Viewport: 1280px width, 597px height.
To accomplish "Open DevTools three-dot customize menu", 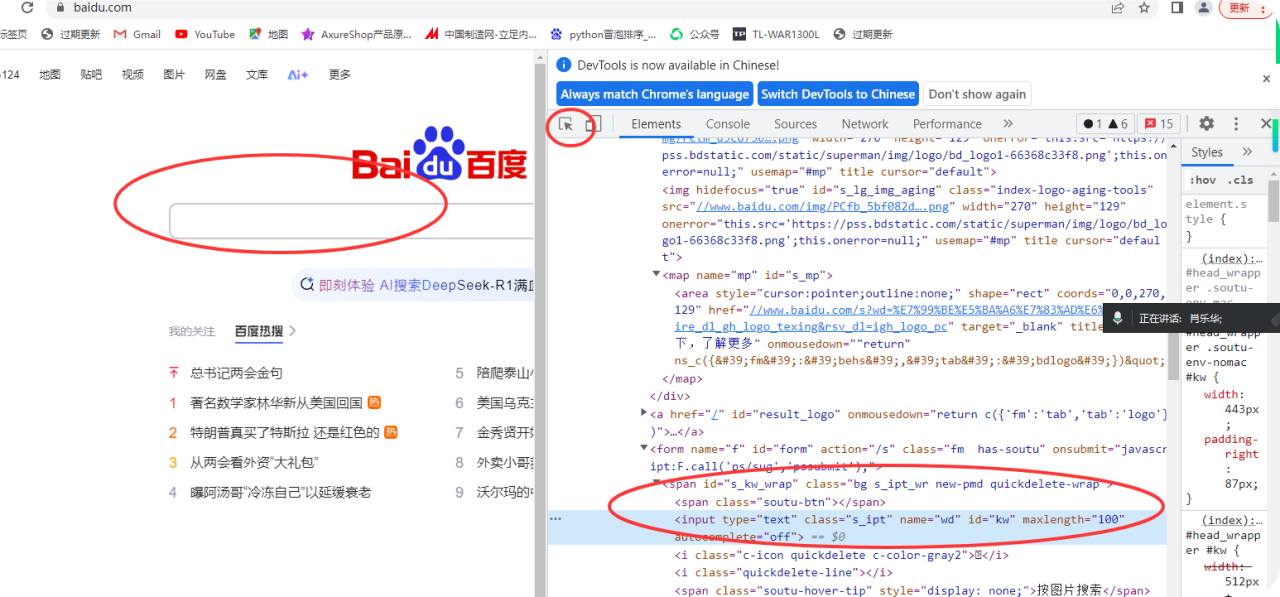I will [x=1236, y=124].
